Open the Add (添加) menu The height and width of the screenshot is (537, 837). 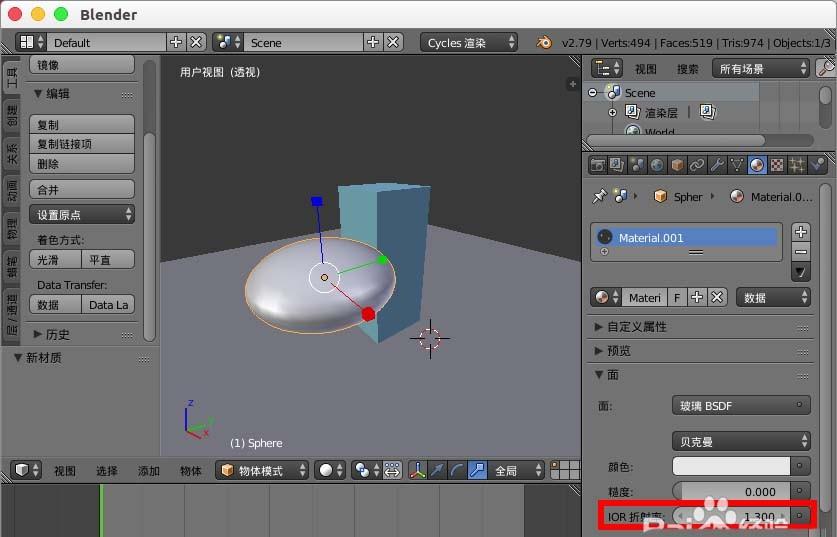[148, 471]
